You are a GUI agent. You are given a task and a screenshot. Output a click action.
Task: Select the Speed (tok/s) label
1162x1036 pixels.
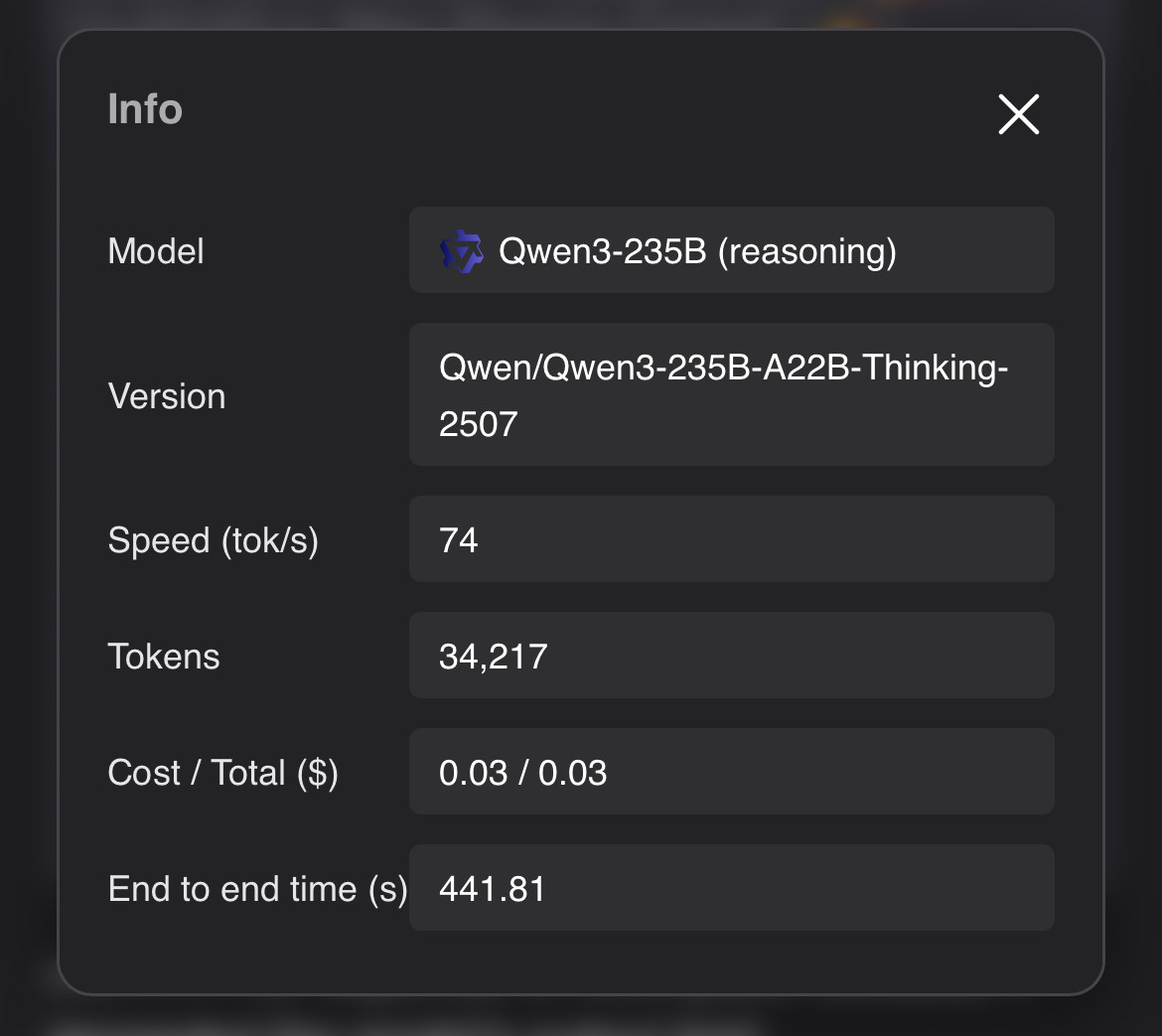[x=213, y=540]
